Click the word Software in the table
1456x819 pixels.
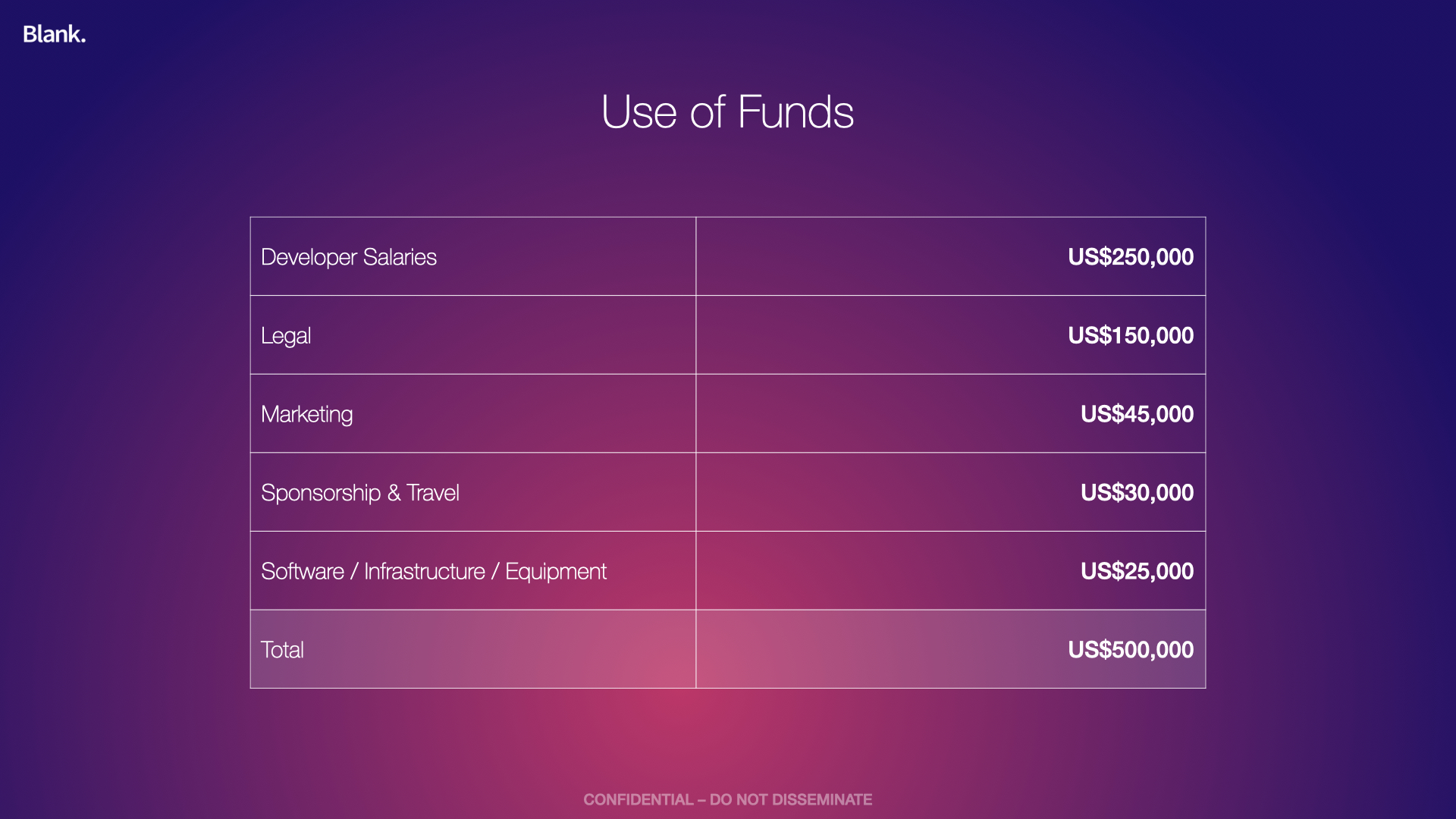(302, 571)
